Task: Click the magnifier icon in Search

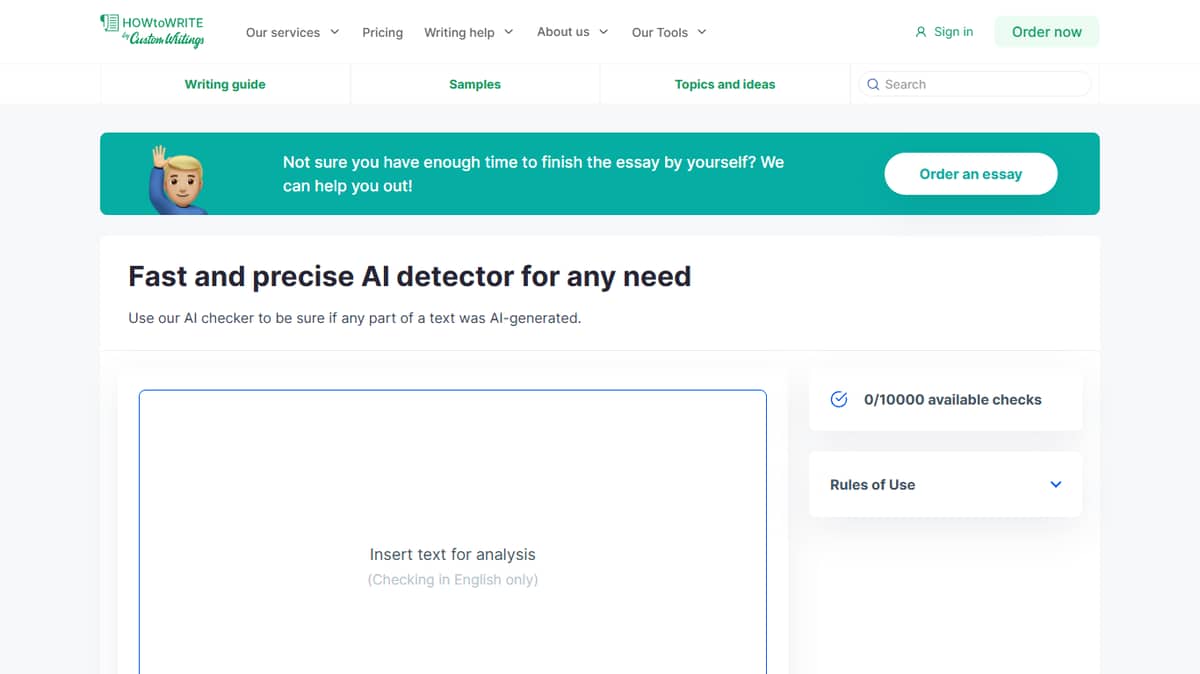Action: click(873, 85)
